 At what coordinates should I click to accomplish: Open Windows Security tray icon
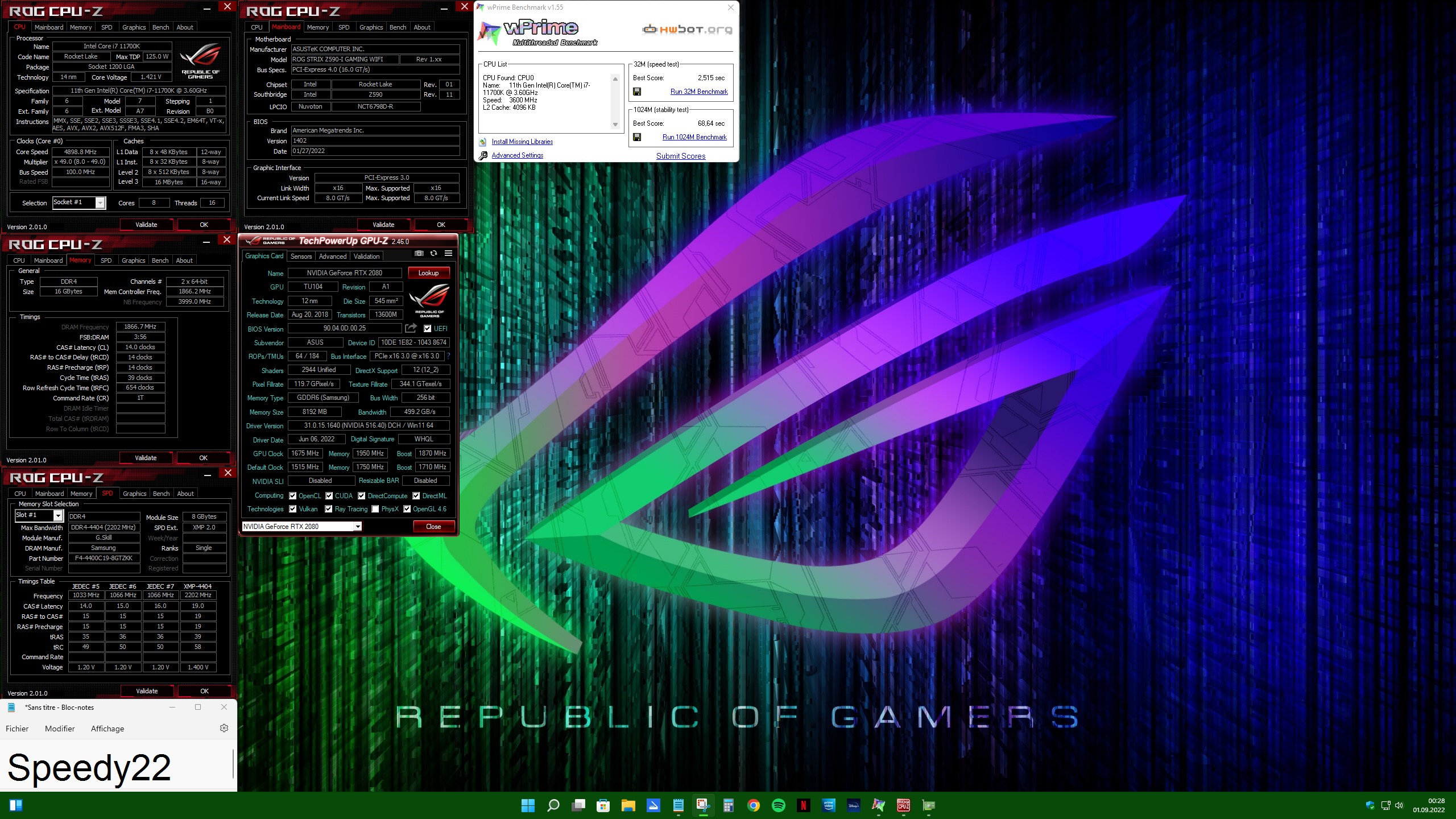click(1370, 805)
